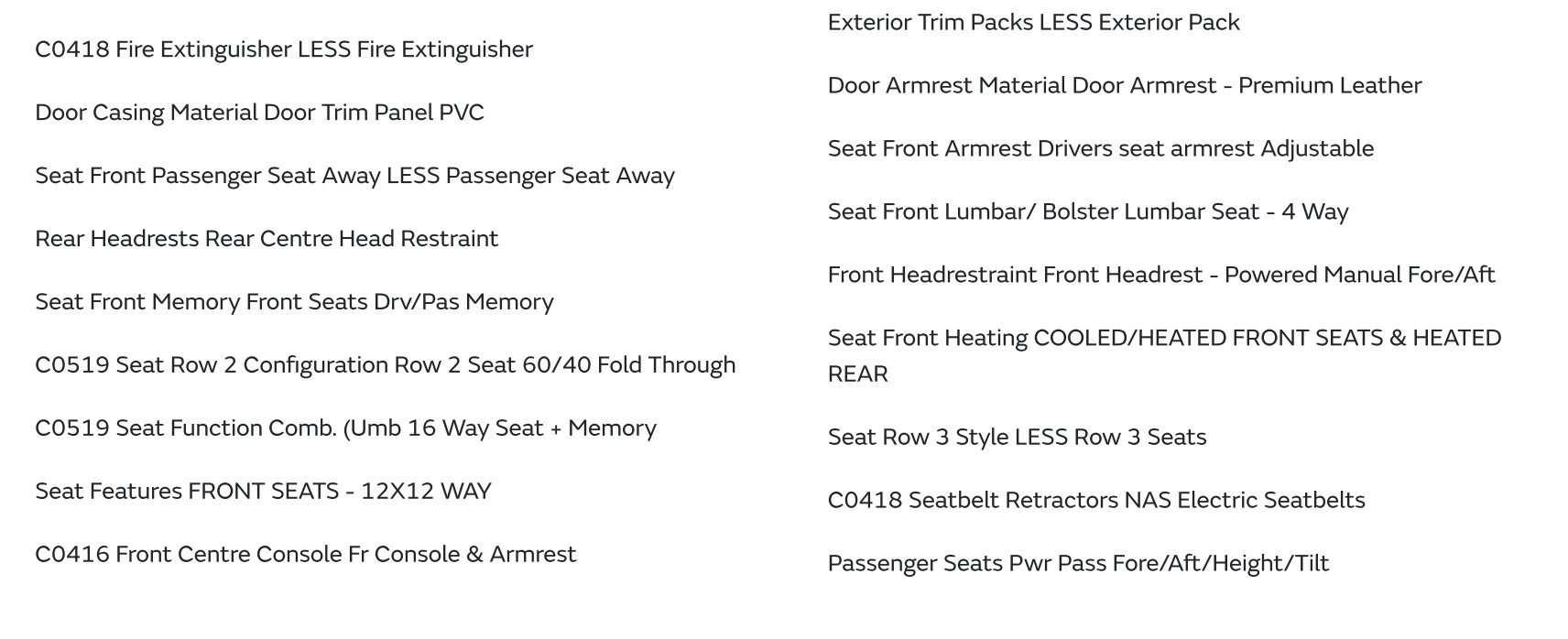The image size is (1568, 639).
Task: Select Door Casing Material Door Trim Panel PVC
Action: click(259, 113)
